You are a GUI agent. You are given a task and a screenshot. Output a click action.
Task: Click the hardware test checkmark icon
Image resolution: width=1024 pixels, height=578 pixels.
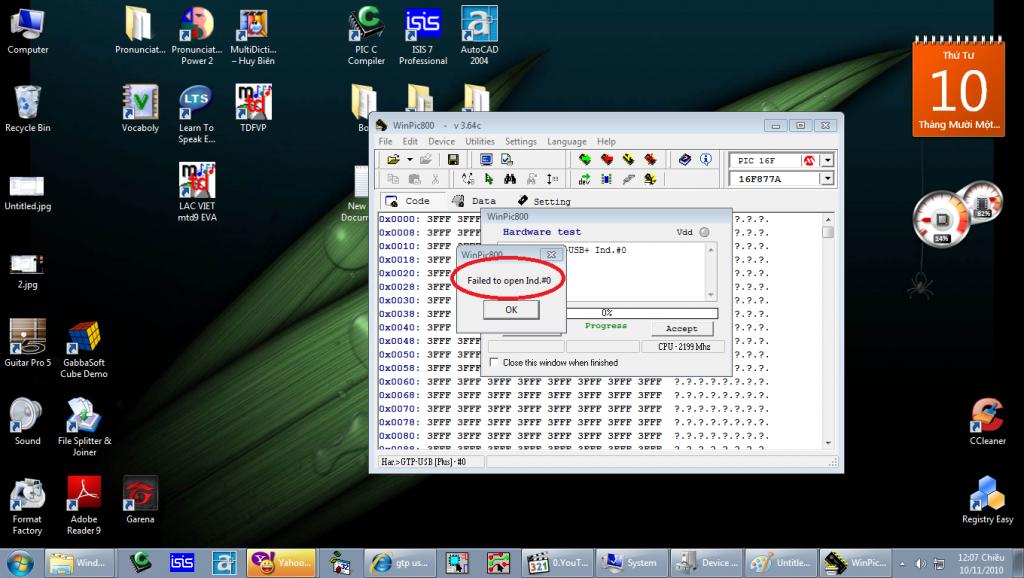click(507, 159)
